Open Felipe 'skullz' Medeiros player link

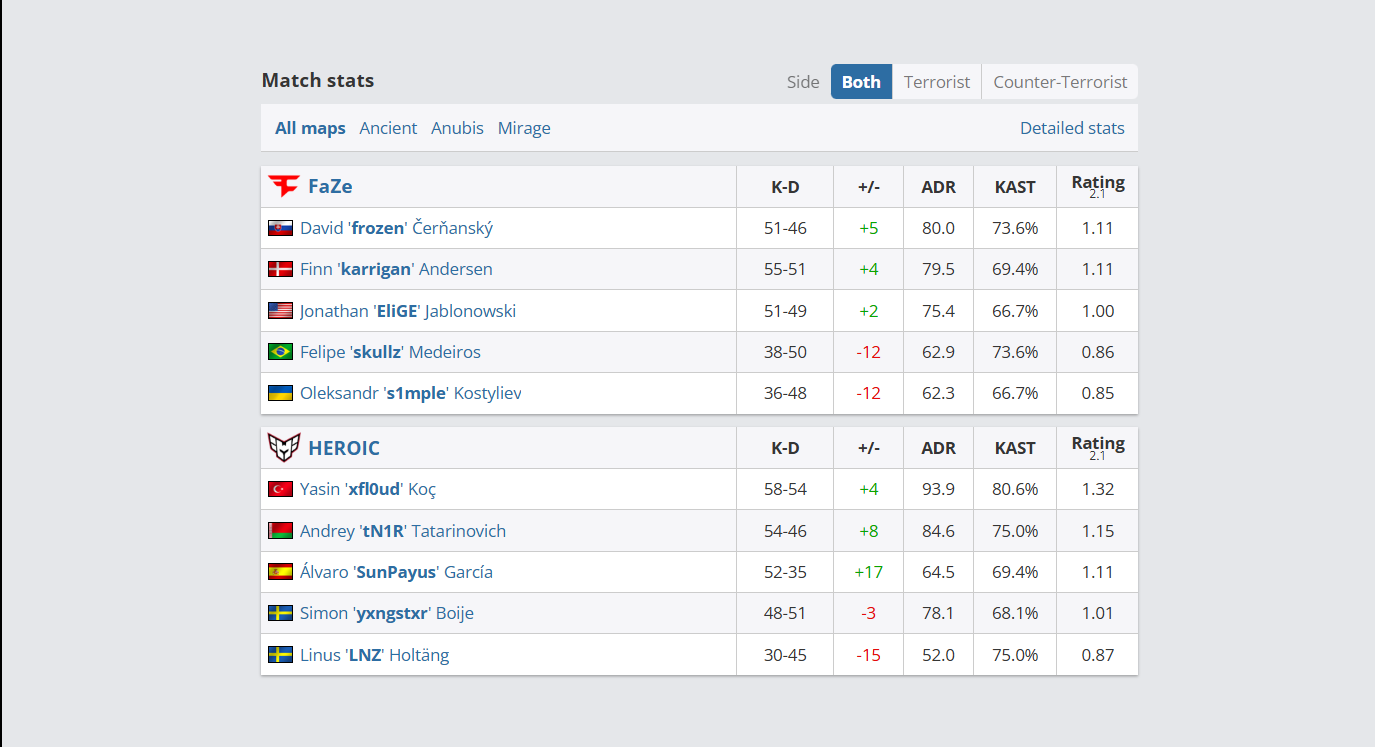[x=390, y=352]
